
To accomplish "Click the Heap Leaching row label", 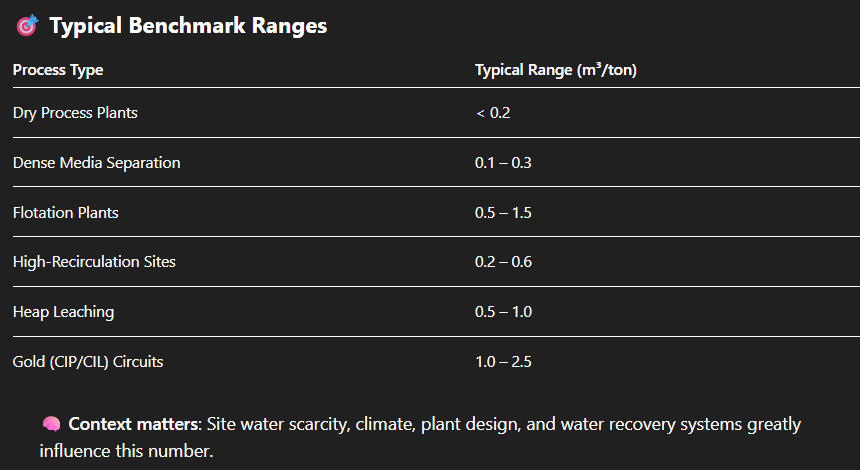I will coord(63,312).
